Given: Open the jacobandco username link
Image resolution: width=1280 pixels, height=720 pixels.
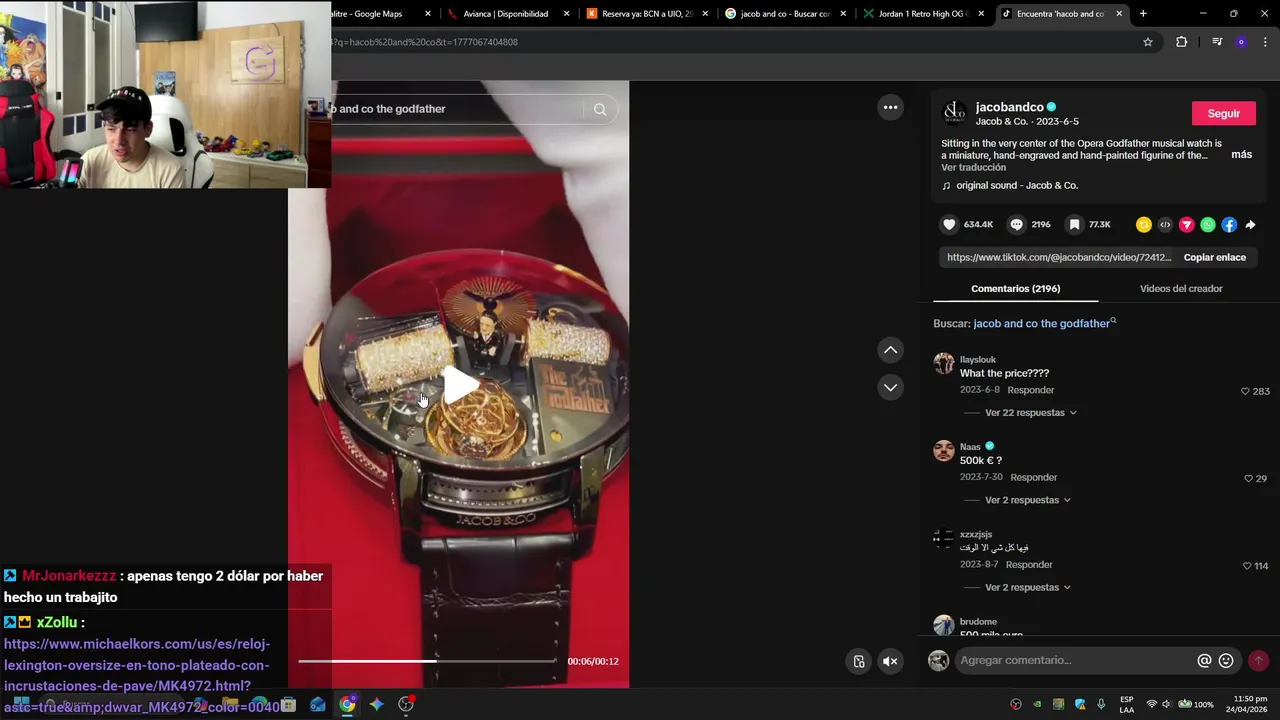Looking at the screenshot, I should [x=1009, y=107].
